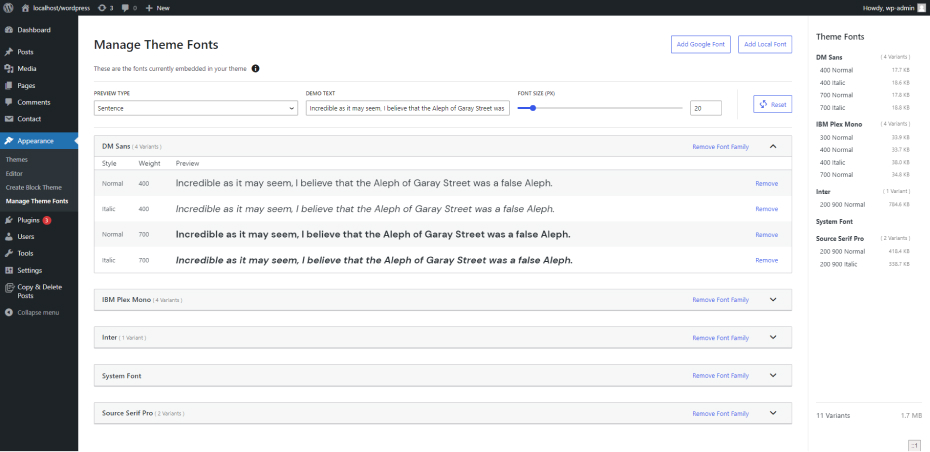The image size is (930, 452).
Task: Click Howdy, wp-admin account text
Action: click(x=888, y=8)
